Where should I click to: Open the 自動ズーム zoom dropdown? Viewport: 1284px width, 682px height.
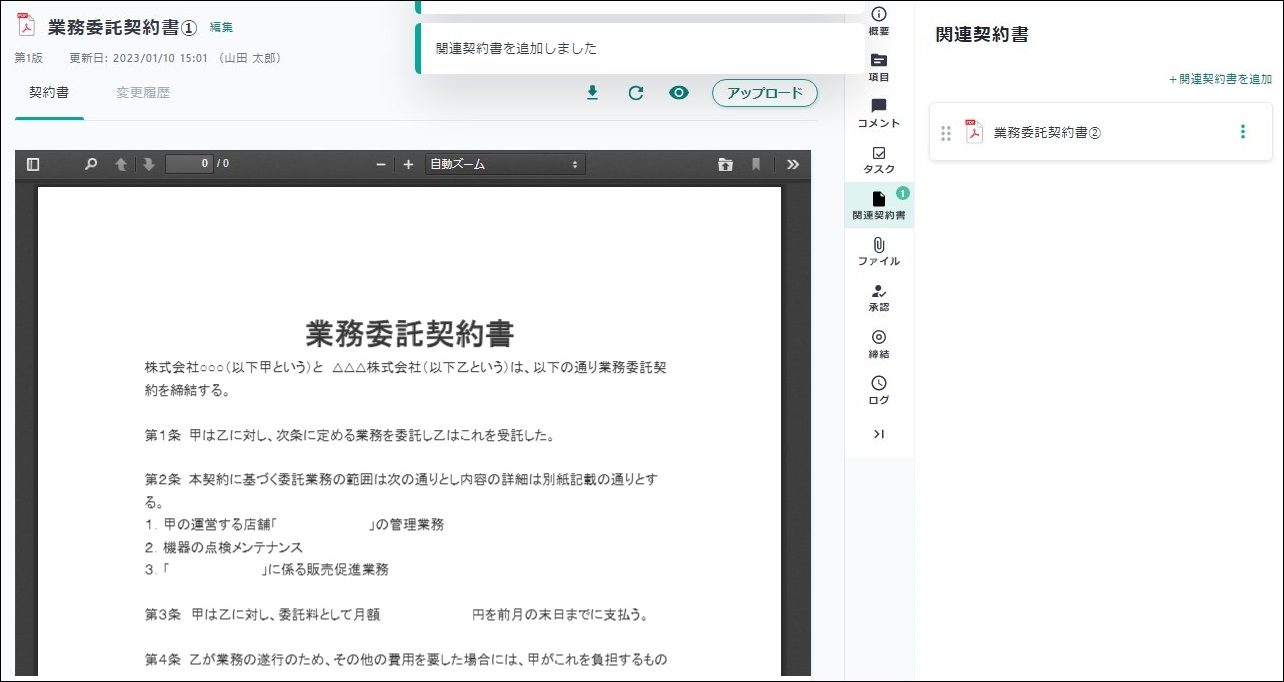pos(504,164)
